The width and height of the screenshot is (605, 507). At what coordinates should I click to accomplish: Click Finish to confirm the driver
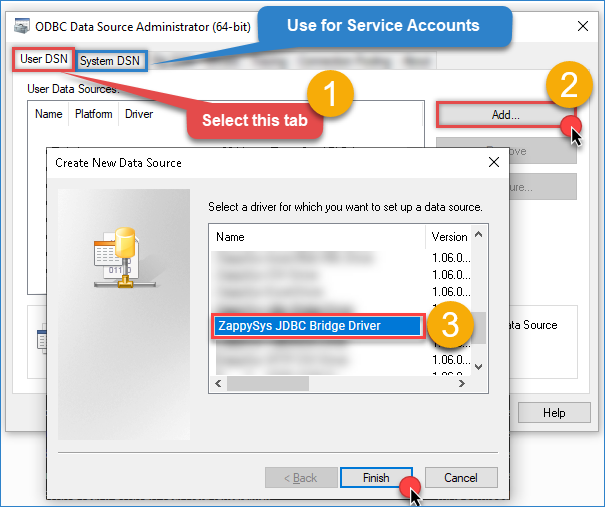pos(376,478)
